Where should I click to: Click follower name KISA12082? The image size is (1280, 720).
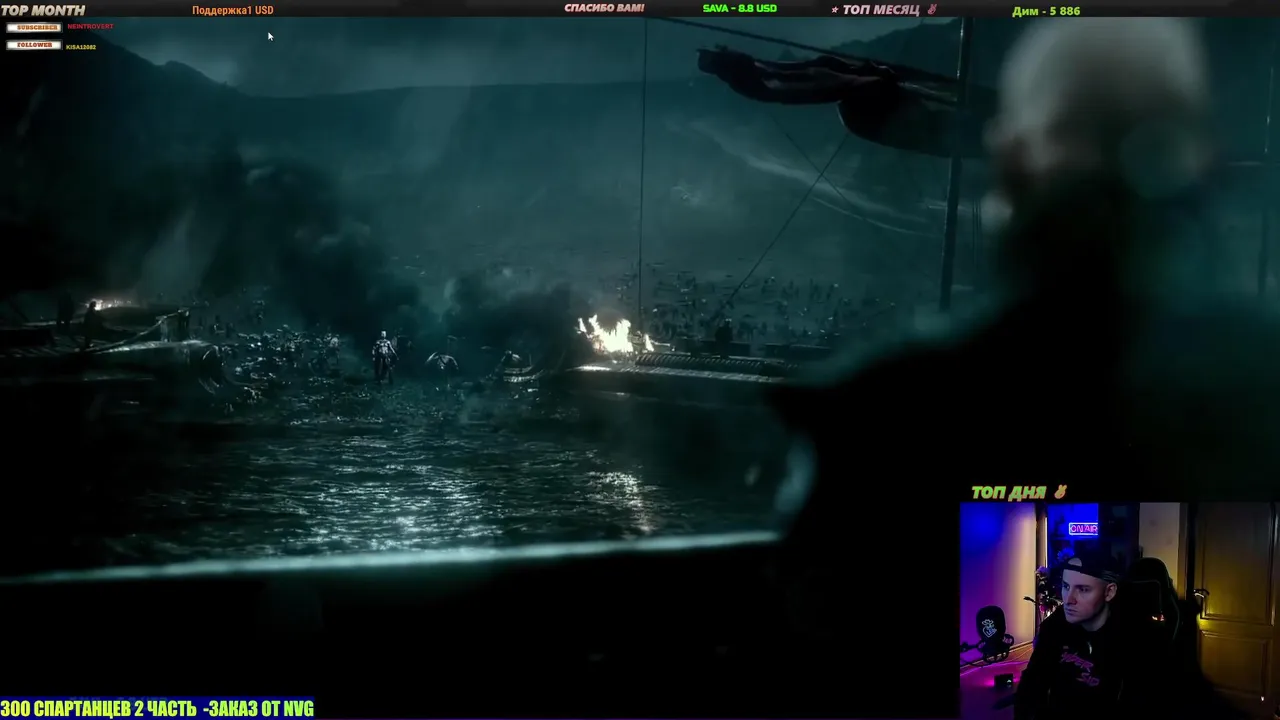(x=81, y=47)
